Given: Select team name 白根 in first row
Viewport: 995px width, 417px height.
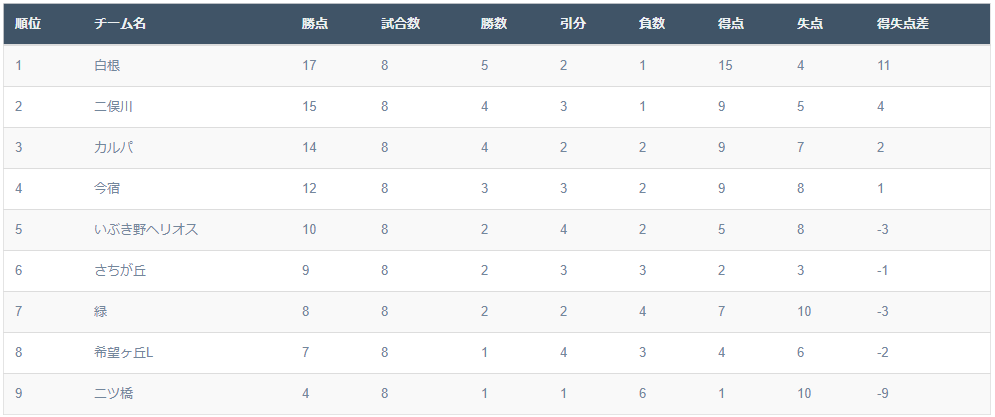Looking at the screenshot, I should [107, 65].
